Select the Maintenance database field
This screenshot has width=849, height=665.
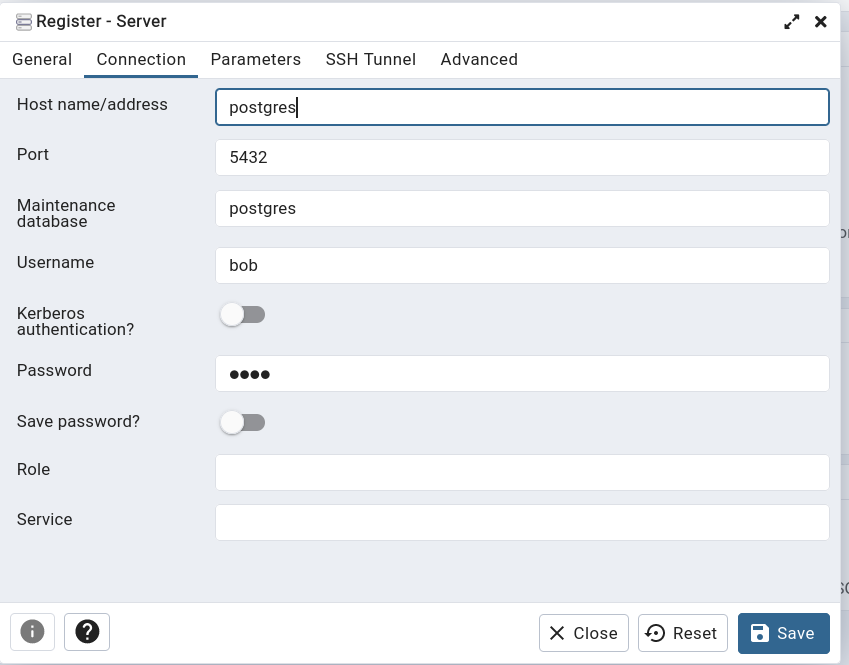[522, 209]
